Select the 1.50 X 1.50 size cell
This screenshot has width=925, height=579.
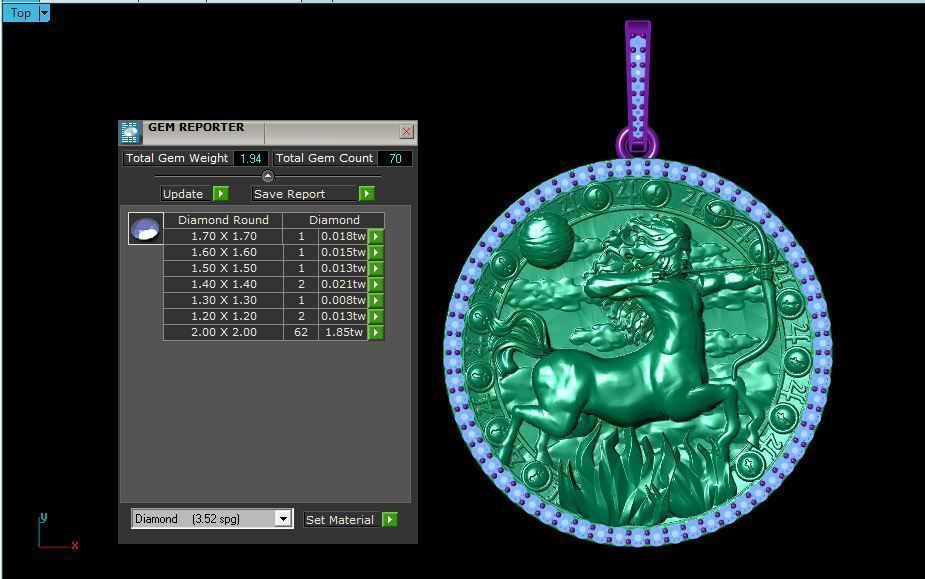tap(224, 268)
